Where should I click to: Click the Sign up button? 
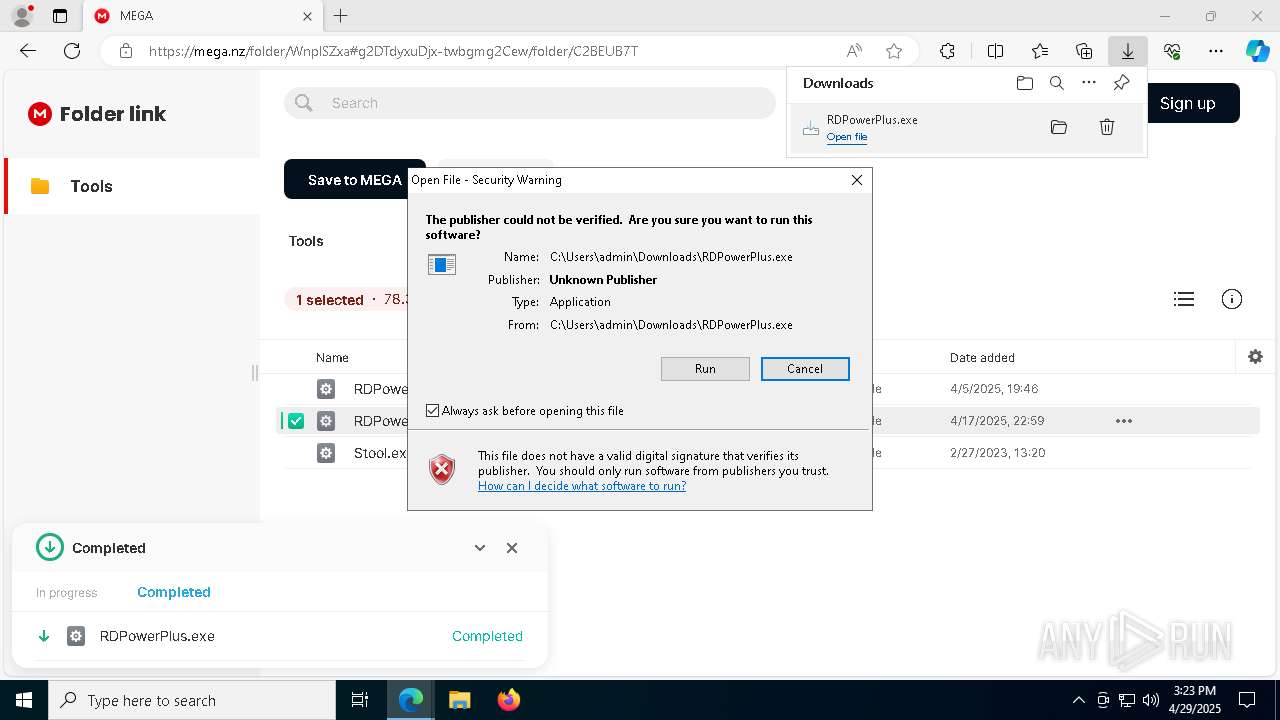point(1187,103)
